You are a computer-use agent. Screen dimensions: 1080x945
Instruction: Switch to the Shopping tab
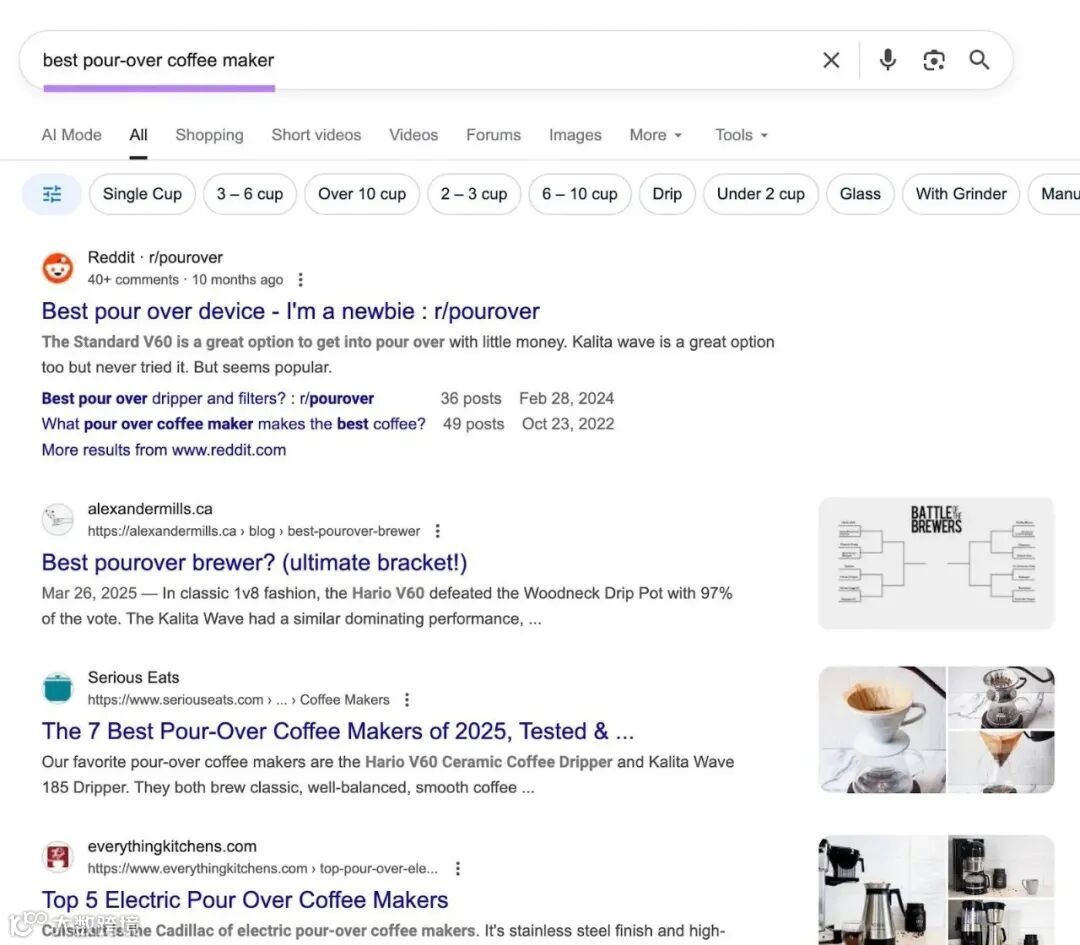(209, 135)
